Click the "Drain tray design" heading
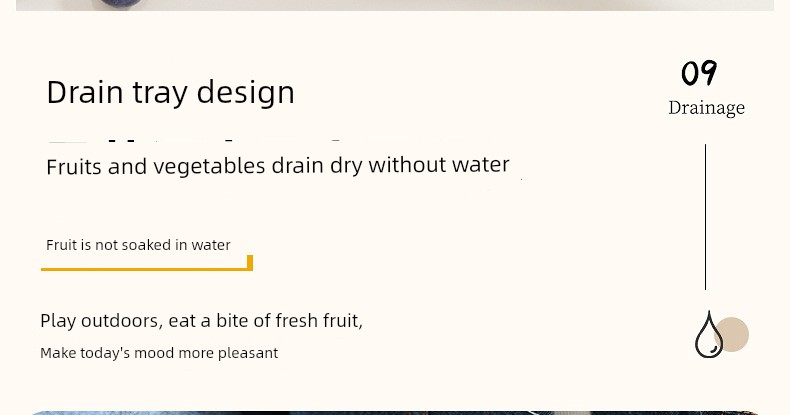Viewport: 790px width, 415px height. click(170, 92)
